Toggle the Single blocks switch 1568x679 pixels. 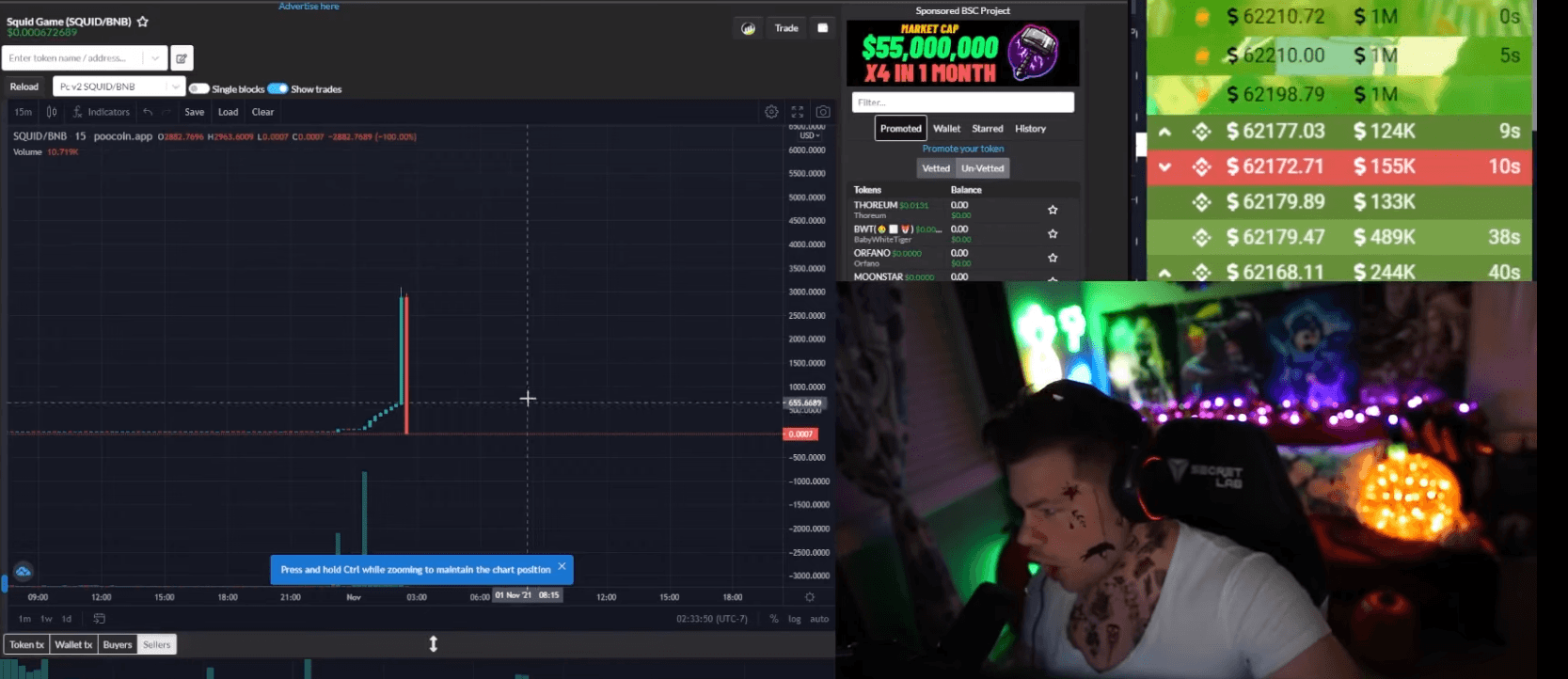coord(198,89)
